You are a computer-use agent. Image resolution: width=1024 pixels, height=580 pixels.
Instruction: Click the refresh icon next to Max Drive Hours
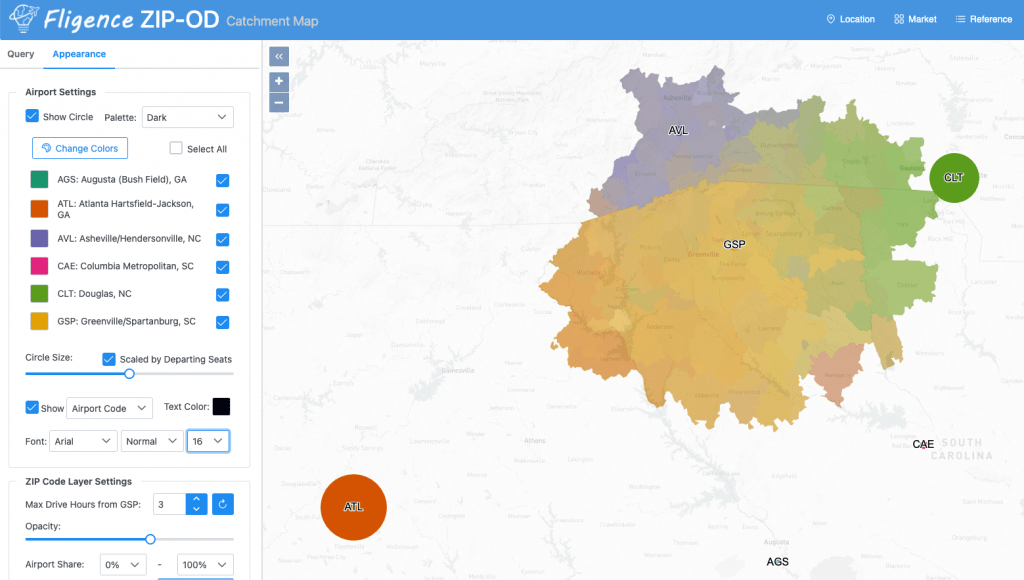click(223, 504)
